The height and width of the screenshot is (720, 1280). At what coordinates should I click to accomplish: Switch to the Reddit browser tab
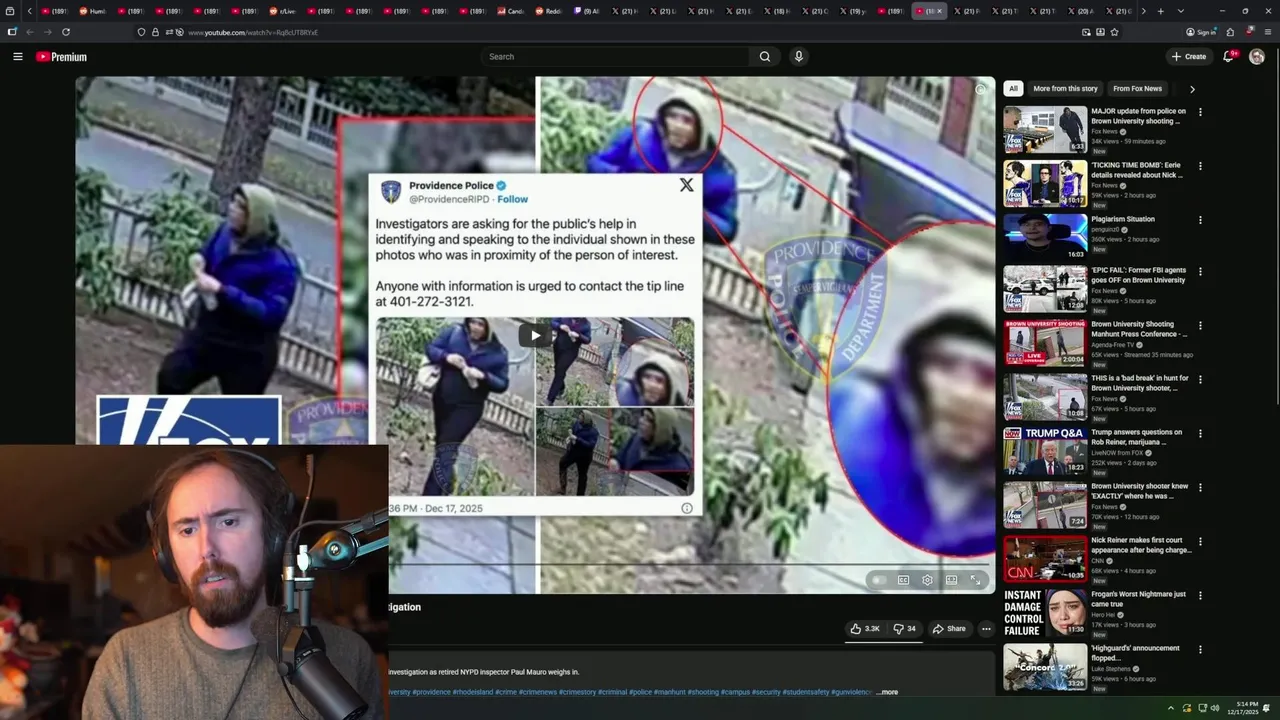point(548,11)
